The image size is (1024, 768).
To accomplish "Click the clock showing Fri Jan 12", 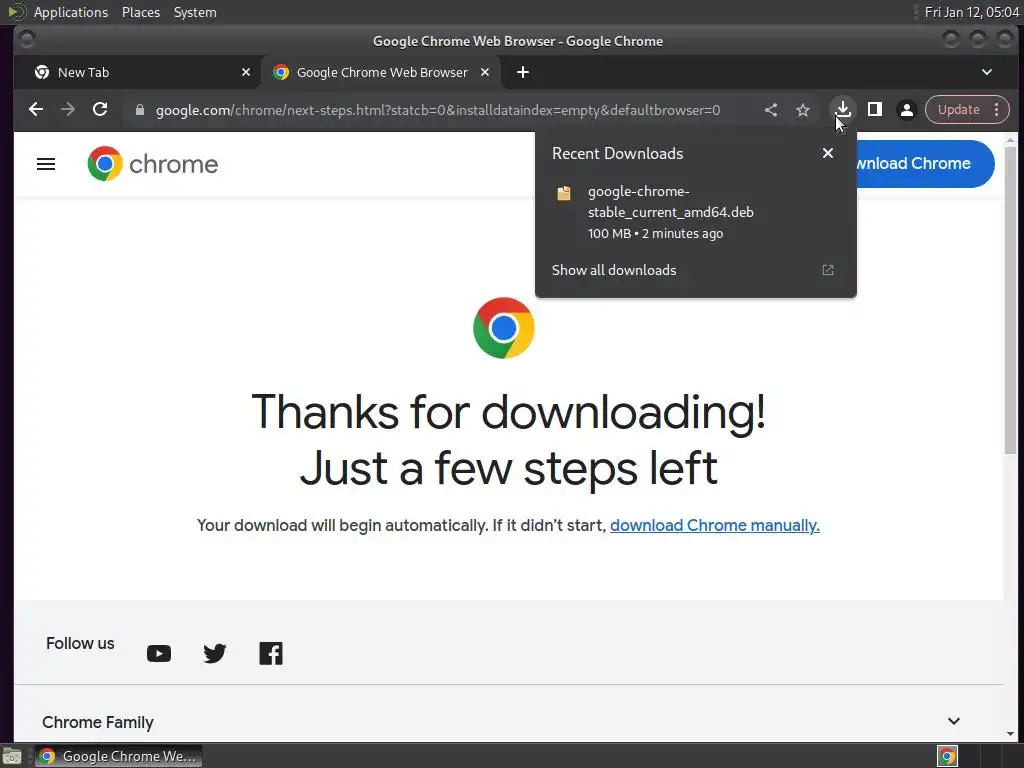I will (x=972, y=12).
